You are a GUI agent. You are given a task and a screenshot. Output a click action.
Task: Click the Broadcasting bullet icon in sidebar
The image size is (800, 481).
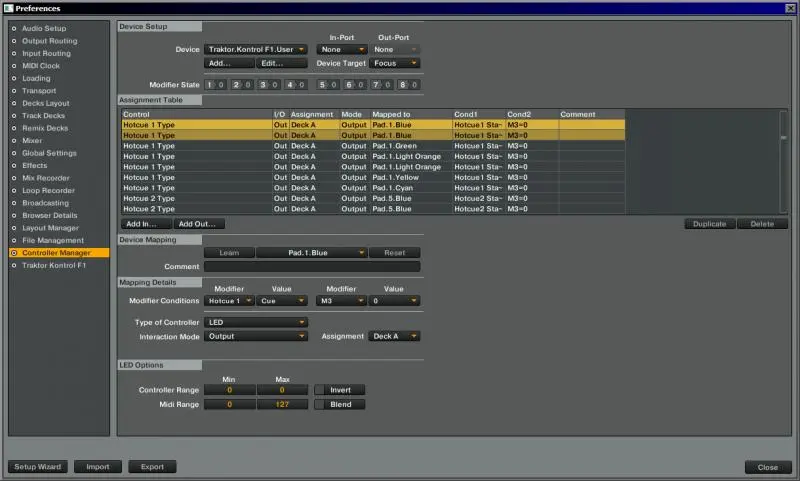point(14,202)
